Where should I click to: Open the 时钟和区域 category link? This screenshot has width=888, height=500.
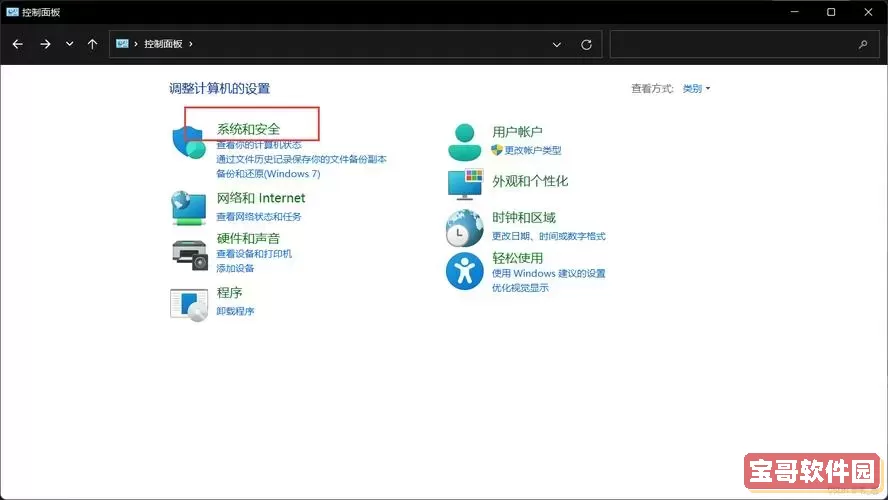click(x=523, y=217)
